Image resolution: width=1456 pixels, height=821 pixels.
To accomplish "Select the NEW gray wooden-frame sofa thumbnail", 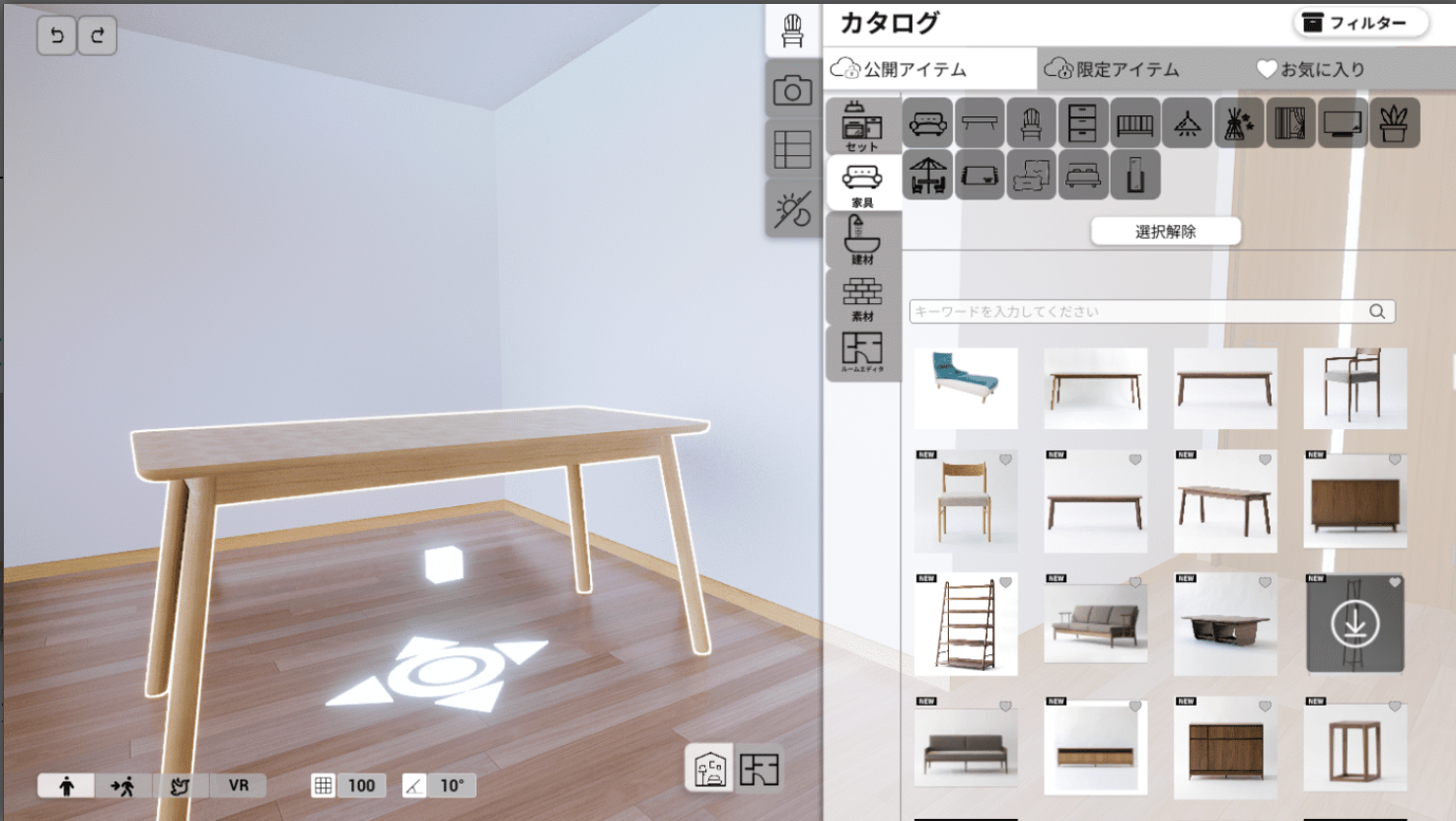I will pyautogui.click(x=1095, y=625).
